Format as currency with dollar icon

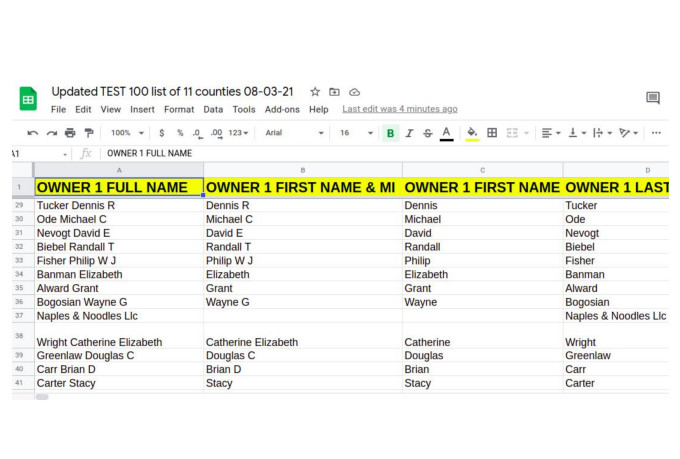162,133
